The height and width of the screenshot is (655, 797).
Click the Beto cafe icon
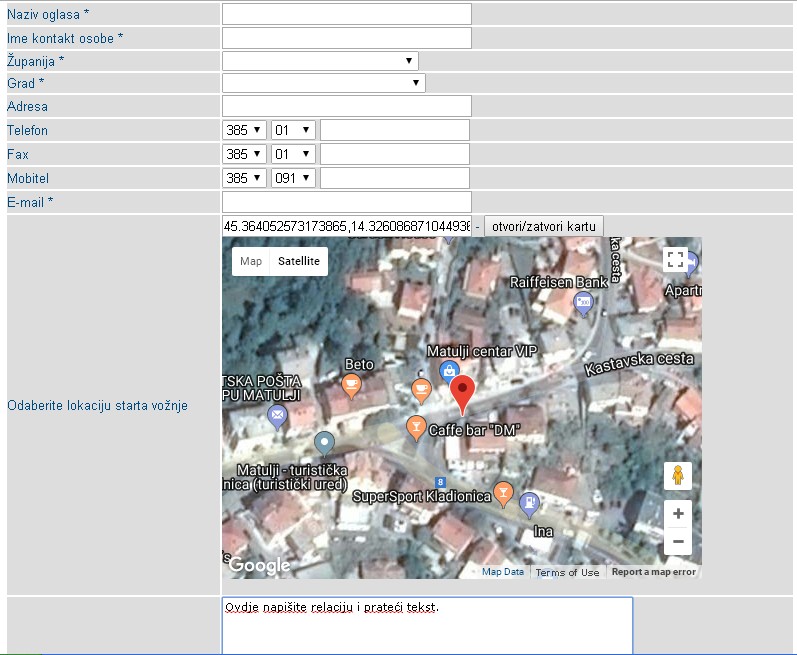pos(351,385)
